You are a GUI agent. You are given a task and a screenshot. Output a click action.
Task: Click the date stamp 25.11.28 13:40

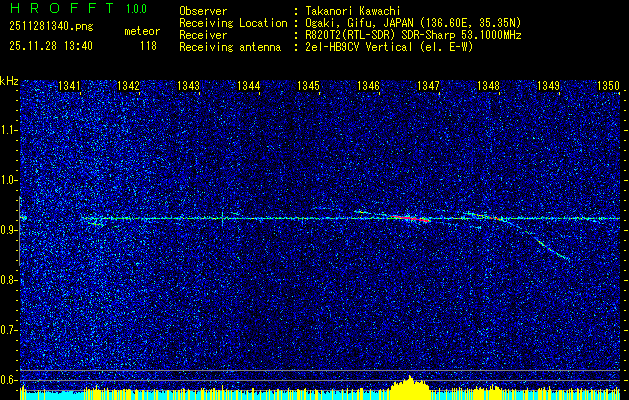[51, 46]
